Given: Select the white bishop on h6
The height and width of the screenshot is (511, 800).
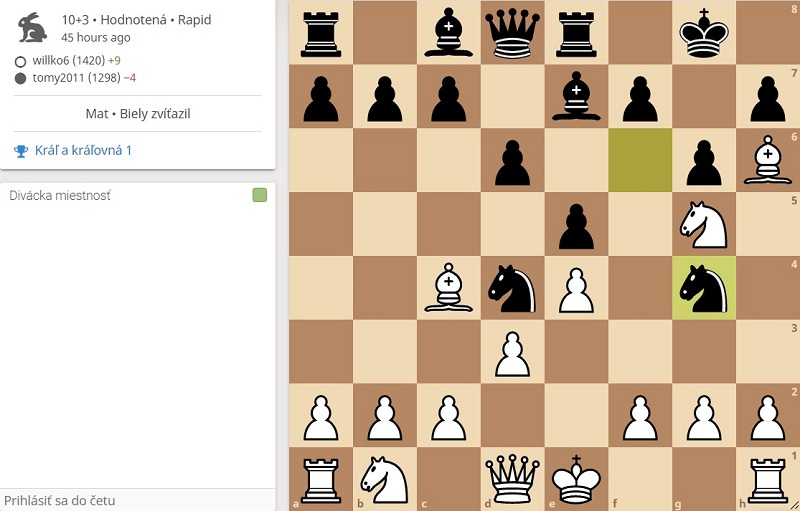Looking at the screenshot, I should (x=767, y=160).
